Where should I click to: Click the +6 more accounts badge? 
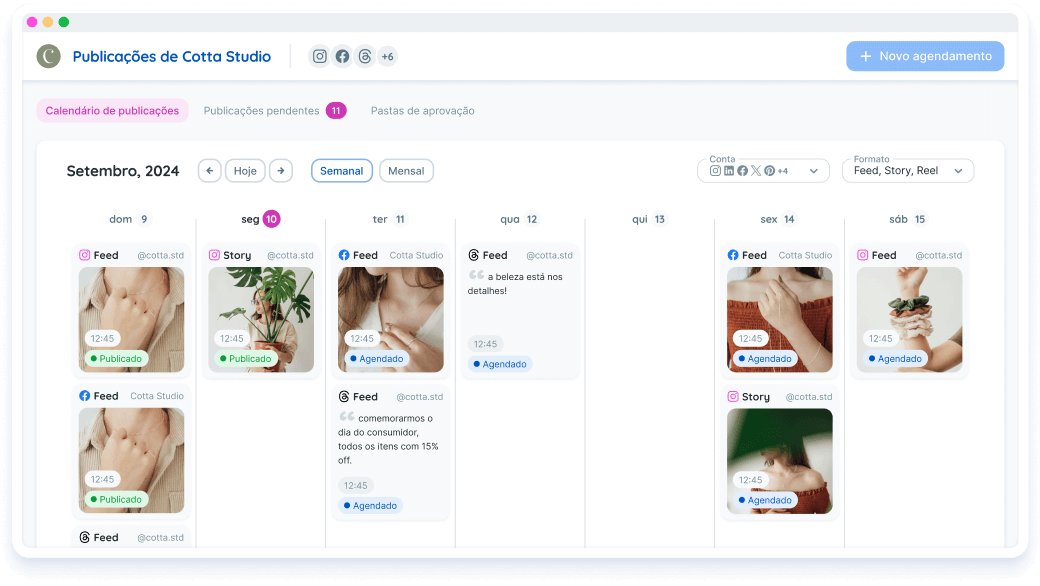[x=387, y=57]
